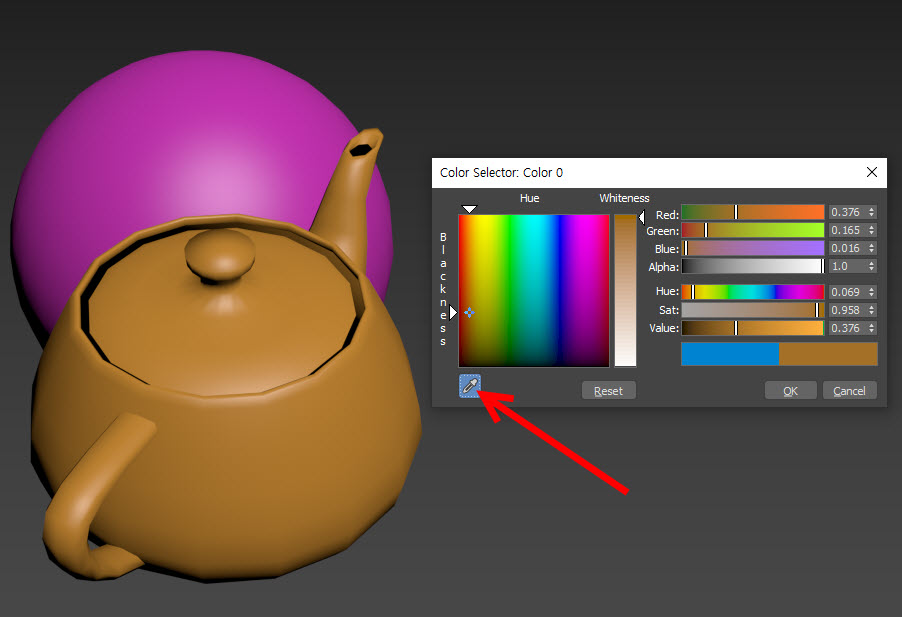The image size is (902, 617).
Task: Click the Blue spinner arrows
Action: pyautogui.click(x=872, y=248)
